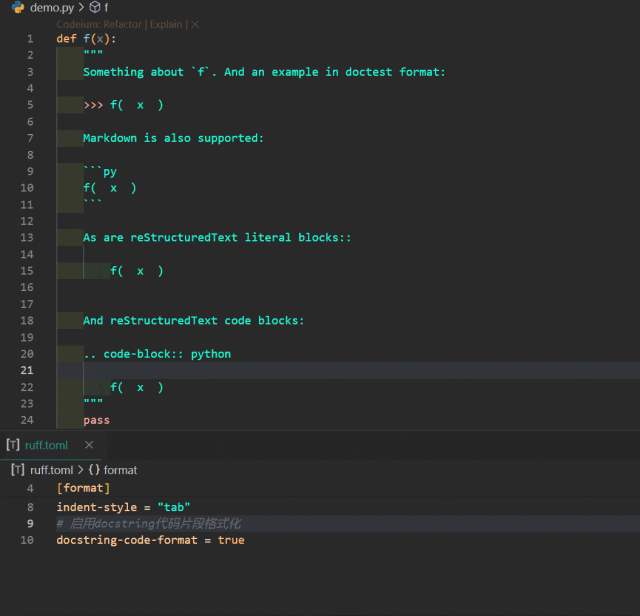Click the format breadcrumb item

120,470
